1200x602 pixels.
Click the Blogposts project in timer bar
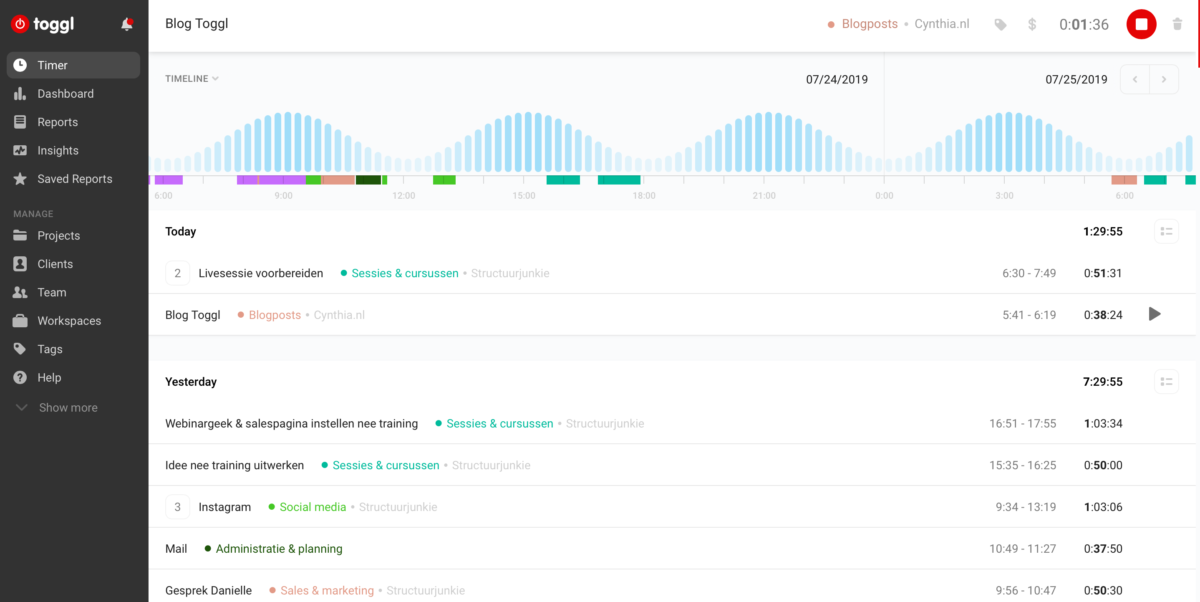pos(868,24)
